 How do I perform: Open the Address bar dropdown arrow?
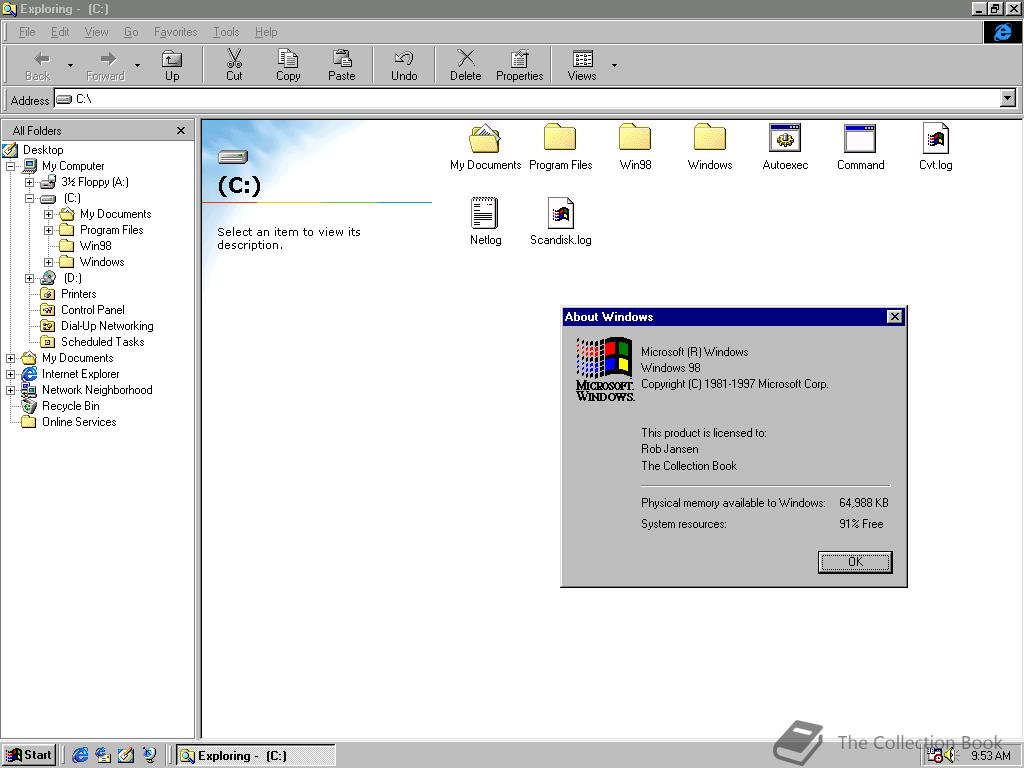point(1008,99)
